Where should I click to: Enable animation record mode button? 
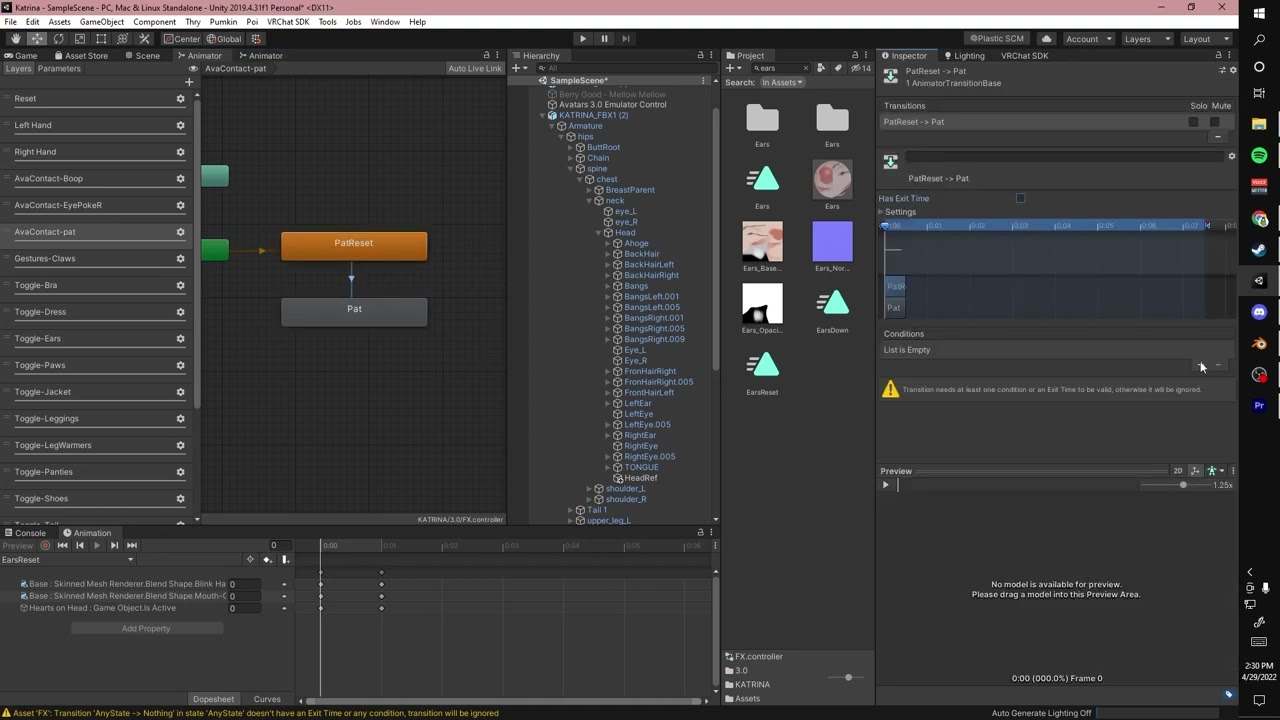pos(45,545)
